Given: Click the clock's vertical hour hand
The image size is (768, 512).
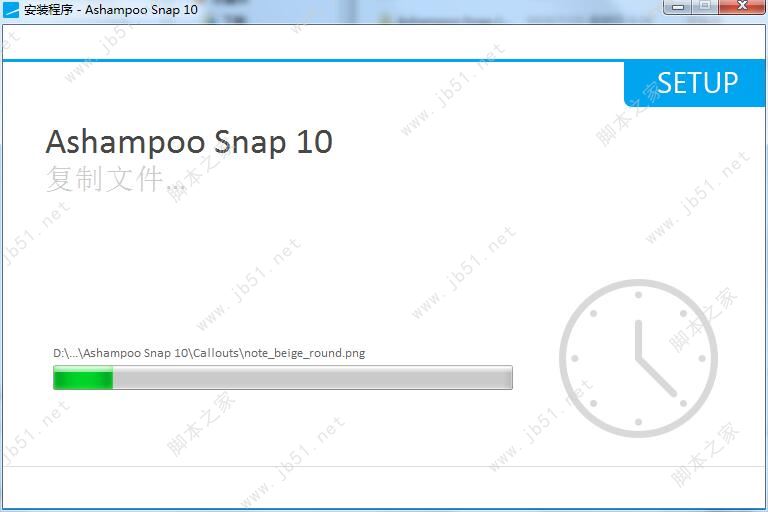Looking at the screenshot, I should click(638, 341).
